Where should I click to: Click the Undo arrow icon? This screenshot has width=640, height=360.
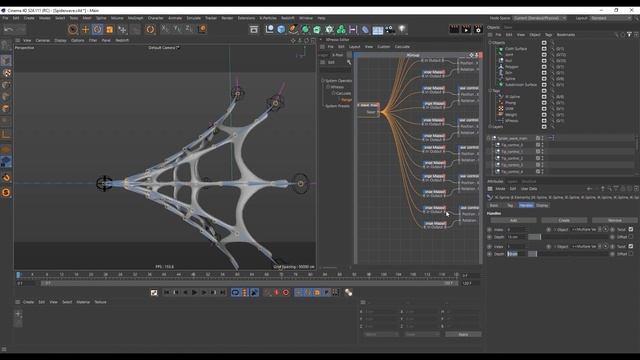9,29
